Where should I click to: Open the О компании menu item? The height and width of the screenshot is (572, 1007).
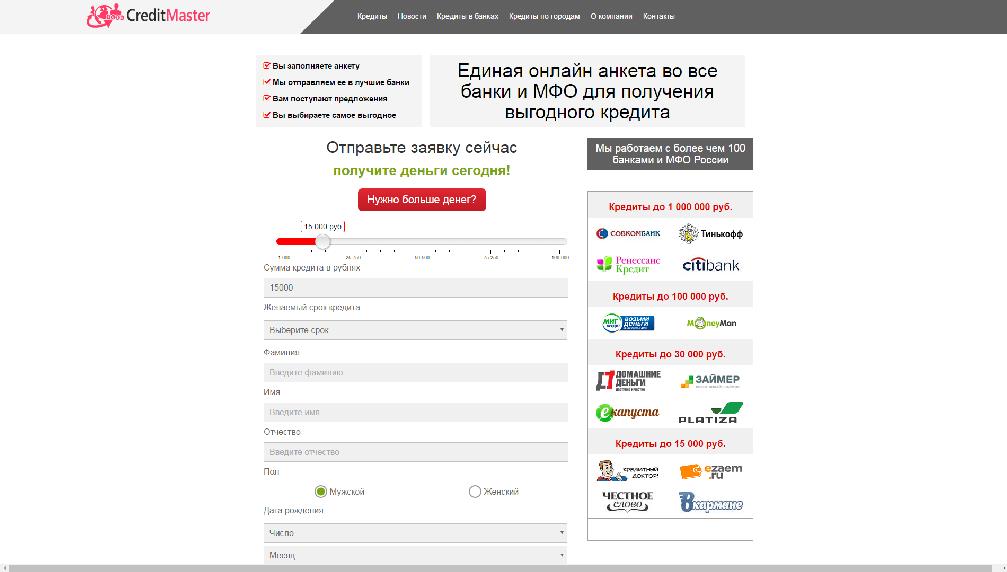(x=611, y=17)
